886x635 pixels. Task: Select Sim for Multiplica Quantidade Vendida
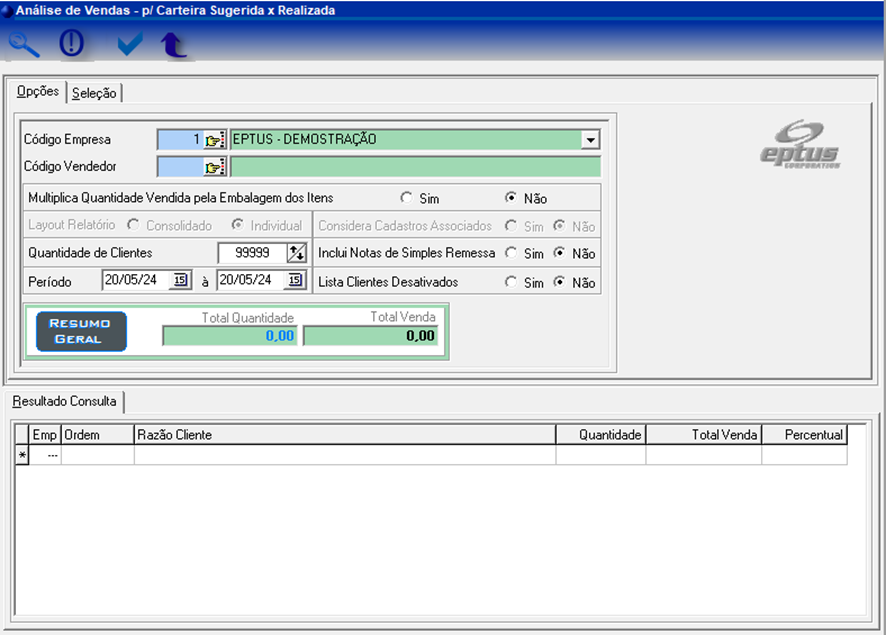point(407,198)
